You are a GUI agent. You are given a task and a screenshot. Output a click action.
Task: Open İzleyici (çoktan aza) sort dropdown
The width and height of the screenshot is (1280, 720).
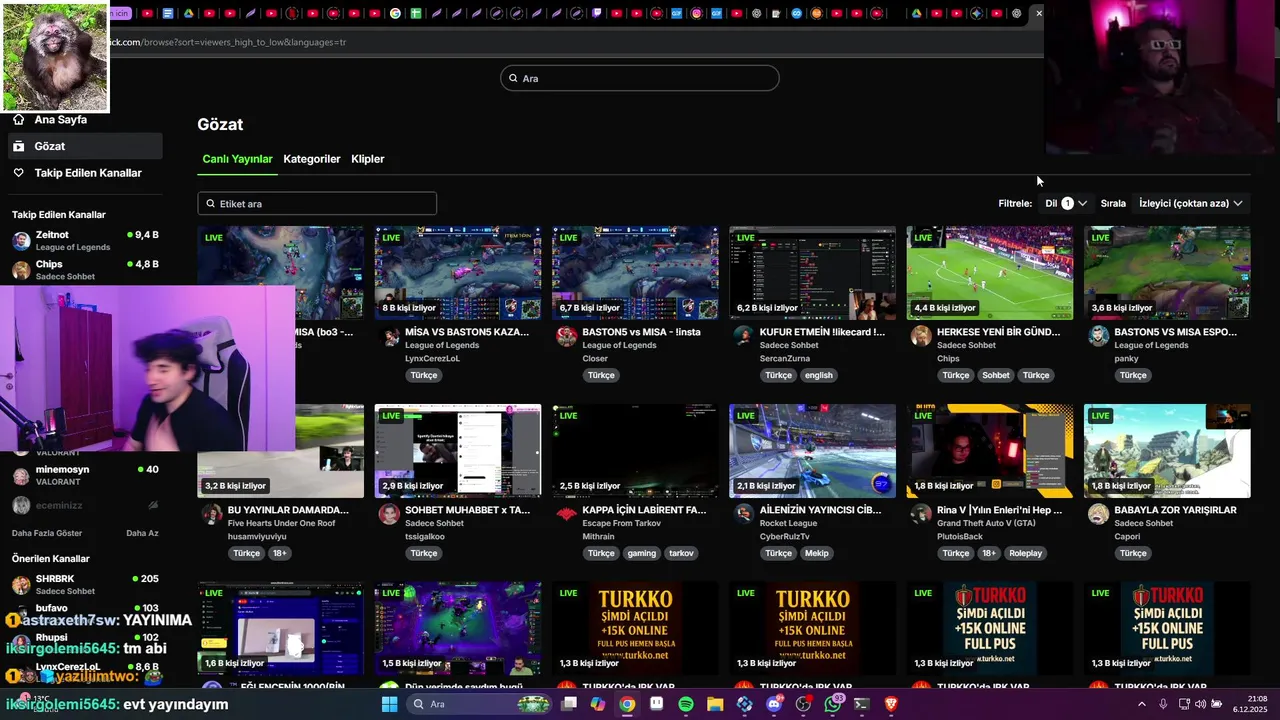[1191, 203]
